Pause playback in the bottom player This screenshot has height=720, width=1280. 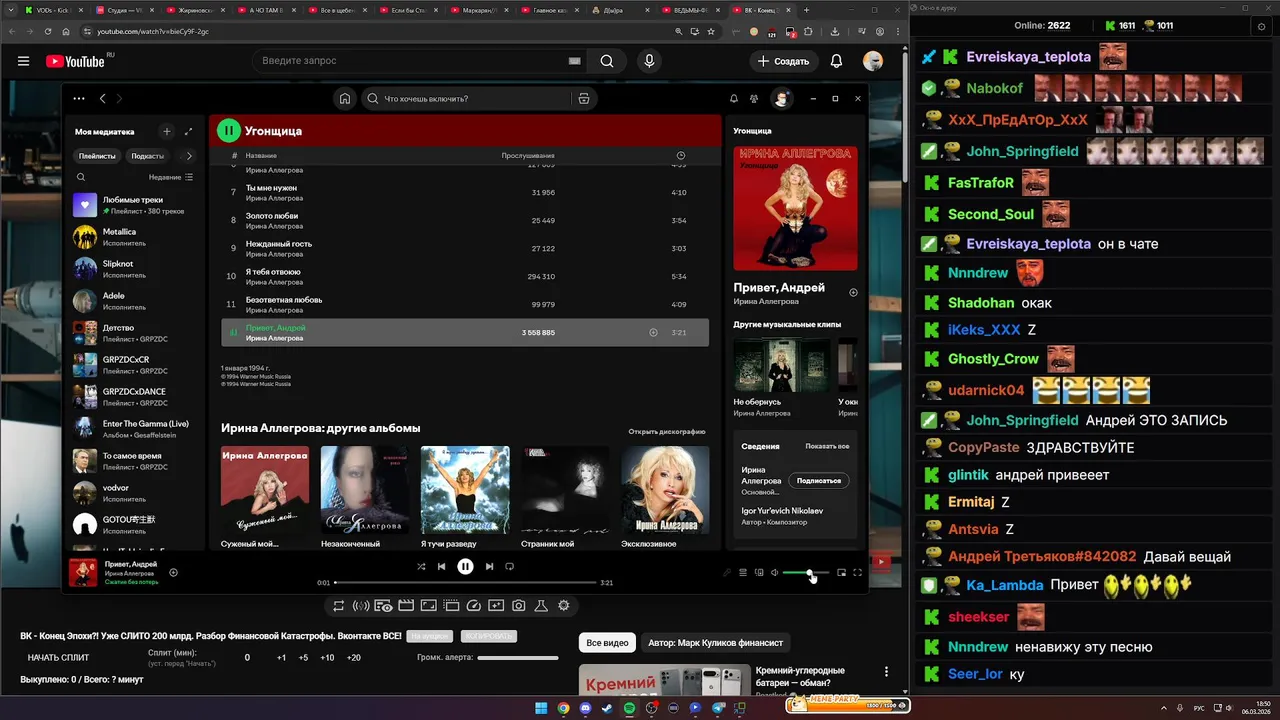coord(465,566)
